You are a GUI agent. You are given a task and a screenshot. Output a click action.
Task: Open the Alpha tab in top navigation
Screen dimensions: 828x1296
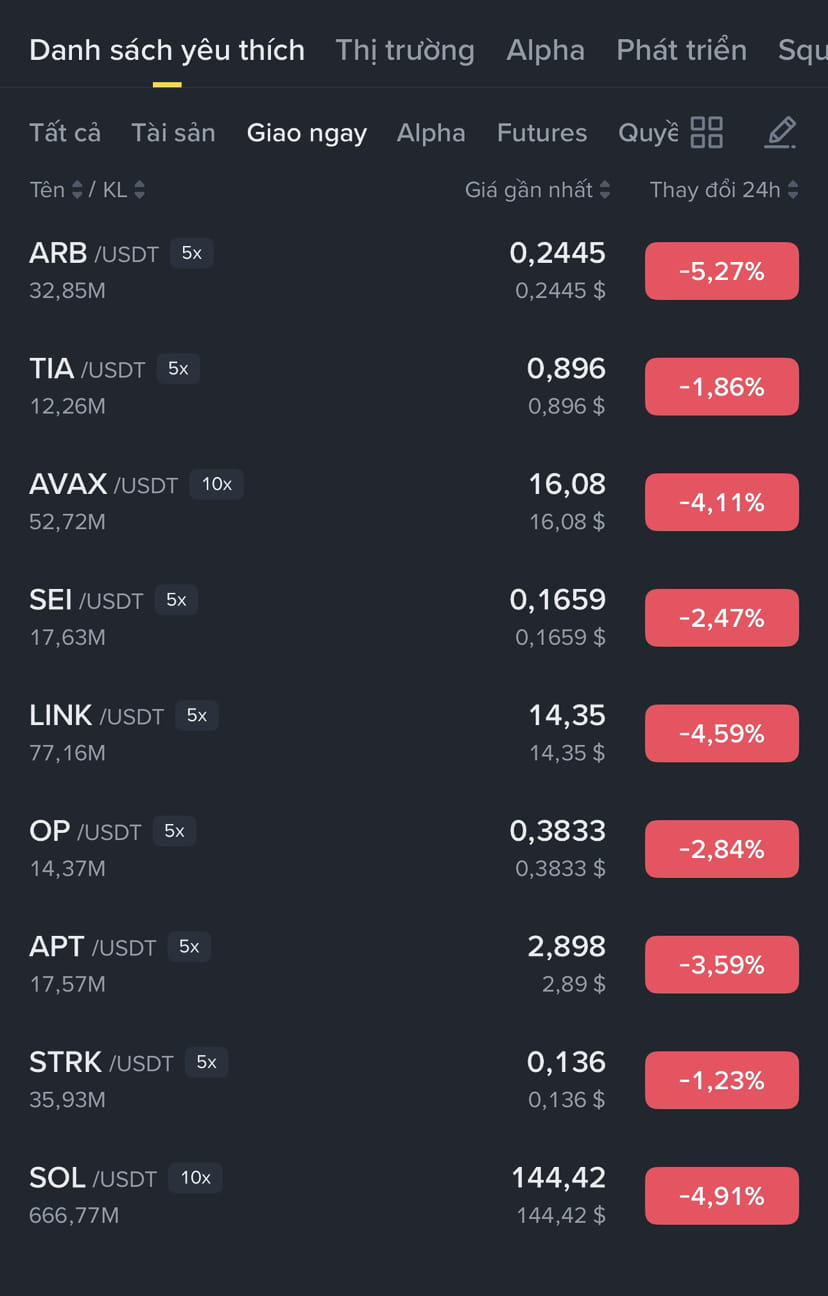pyautogui.click(x=546, y=50)
